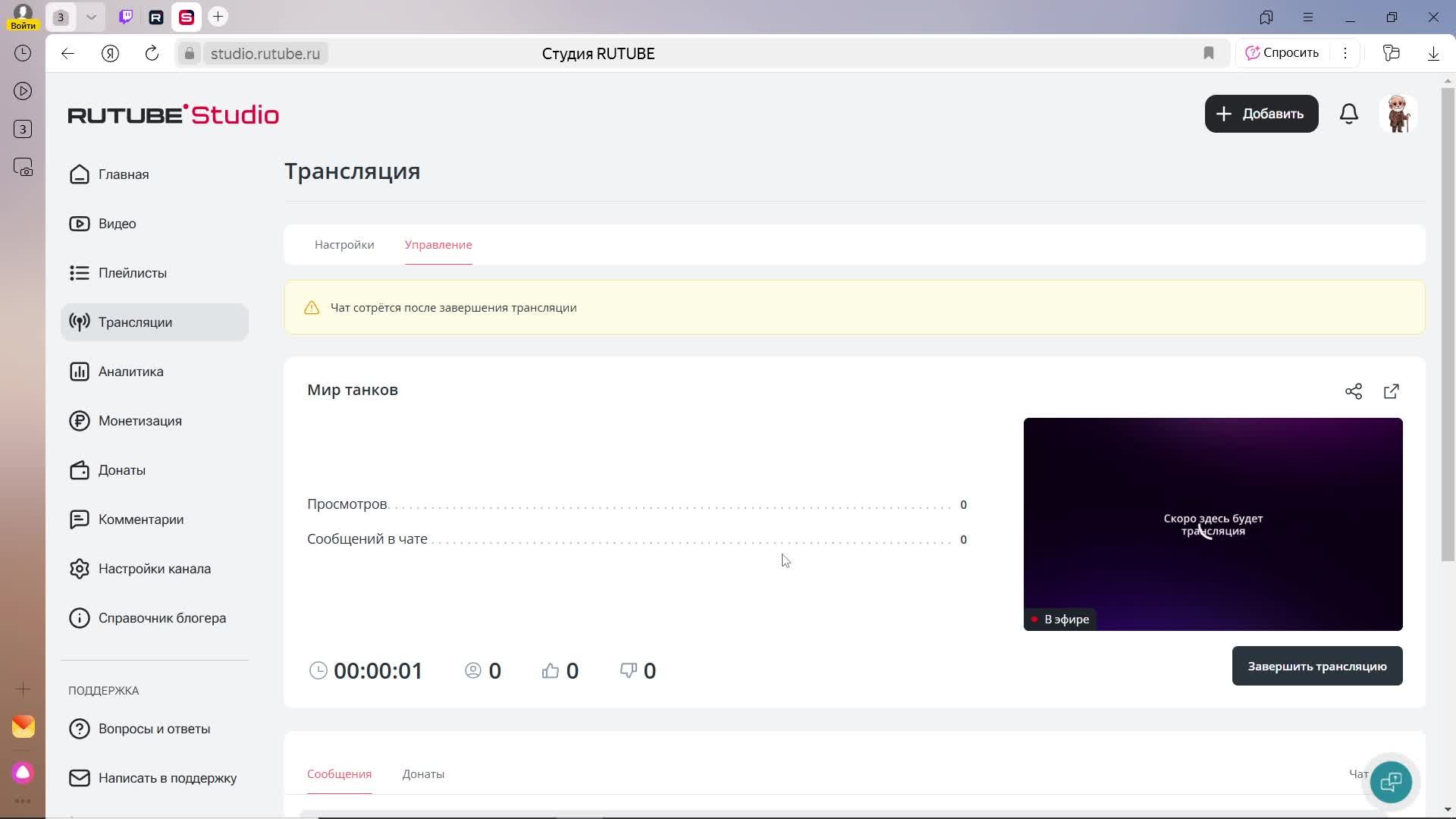
Task: Go back with the browser arrow
Action: point(68,53)
